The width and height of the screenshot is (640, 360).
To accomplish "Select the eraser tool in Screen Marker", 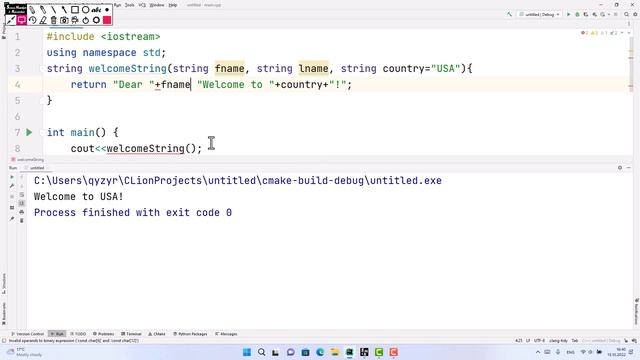I will (43, 20).
